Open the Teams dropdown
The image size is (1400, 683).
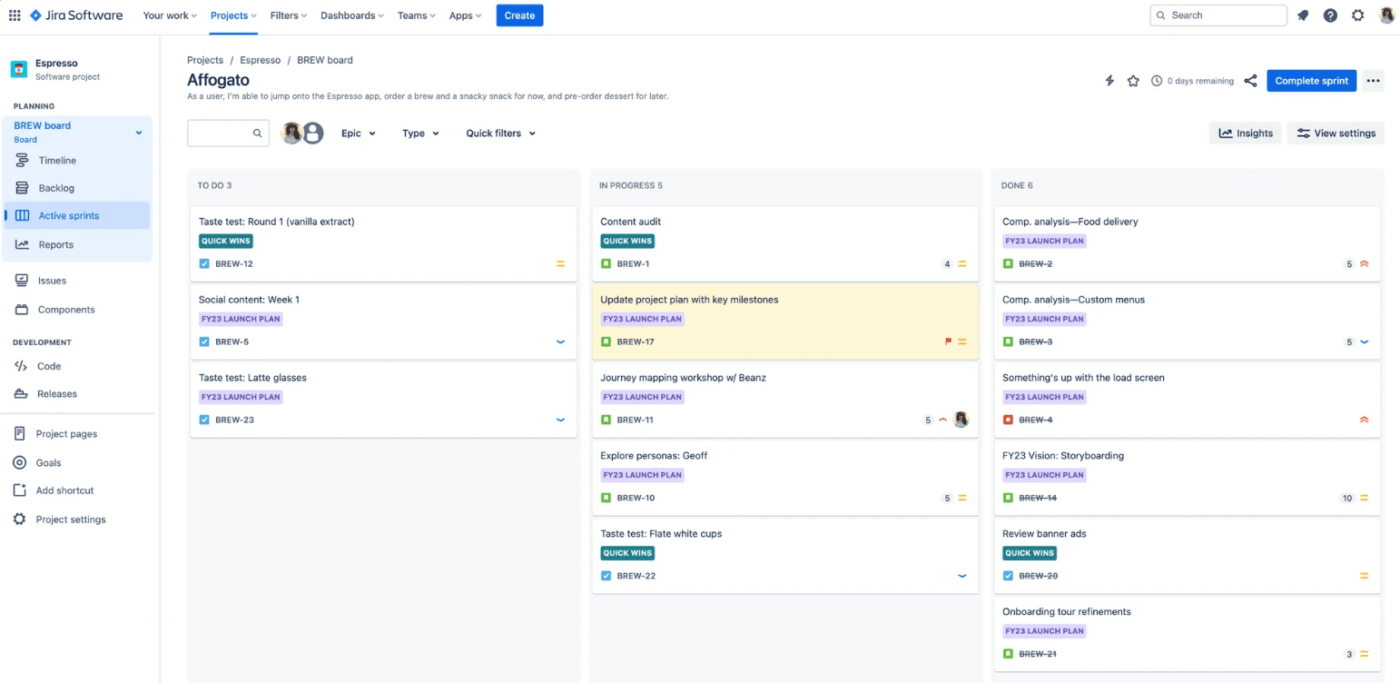[416, 15]
